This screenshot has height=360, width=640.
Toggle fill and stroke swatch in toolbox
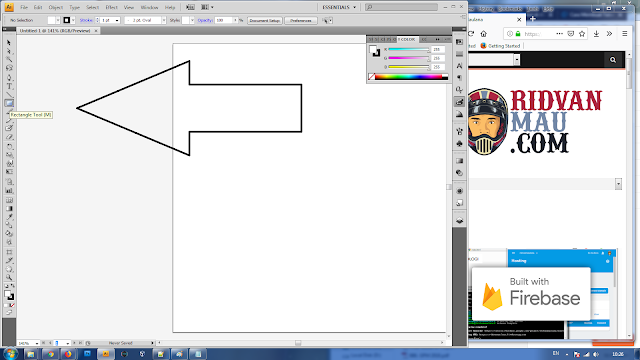(9, 295)
